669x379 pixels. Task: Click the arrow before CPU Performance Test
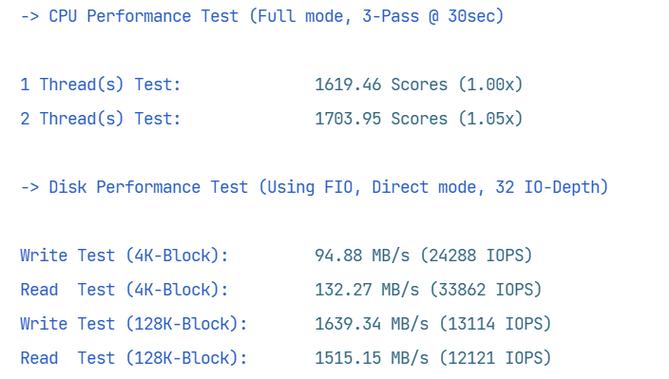[30, 17]
